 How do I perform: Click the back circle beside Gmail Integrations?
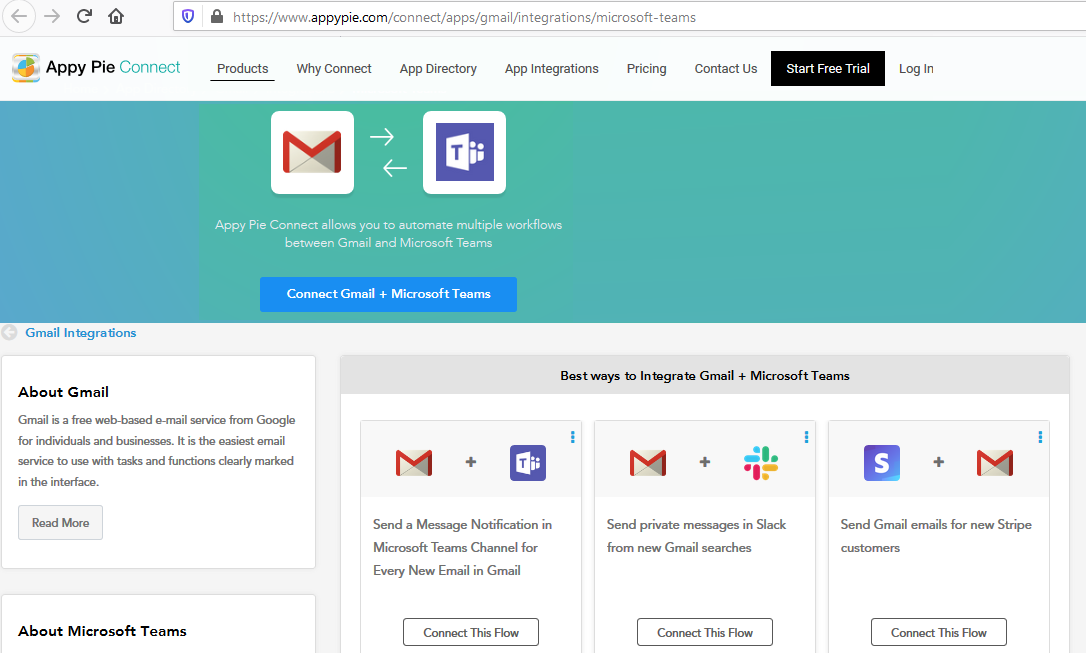[x=9, y=332]
